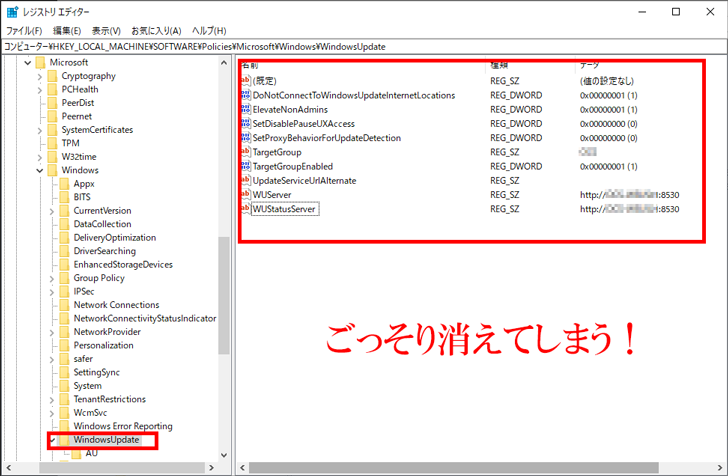Viewport: 728px width, 476px height.
Task: Click the tree pane scroll-right arrow
Action: click(x=211, y=467)
